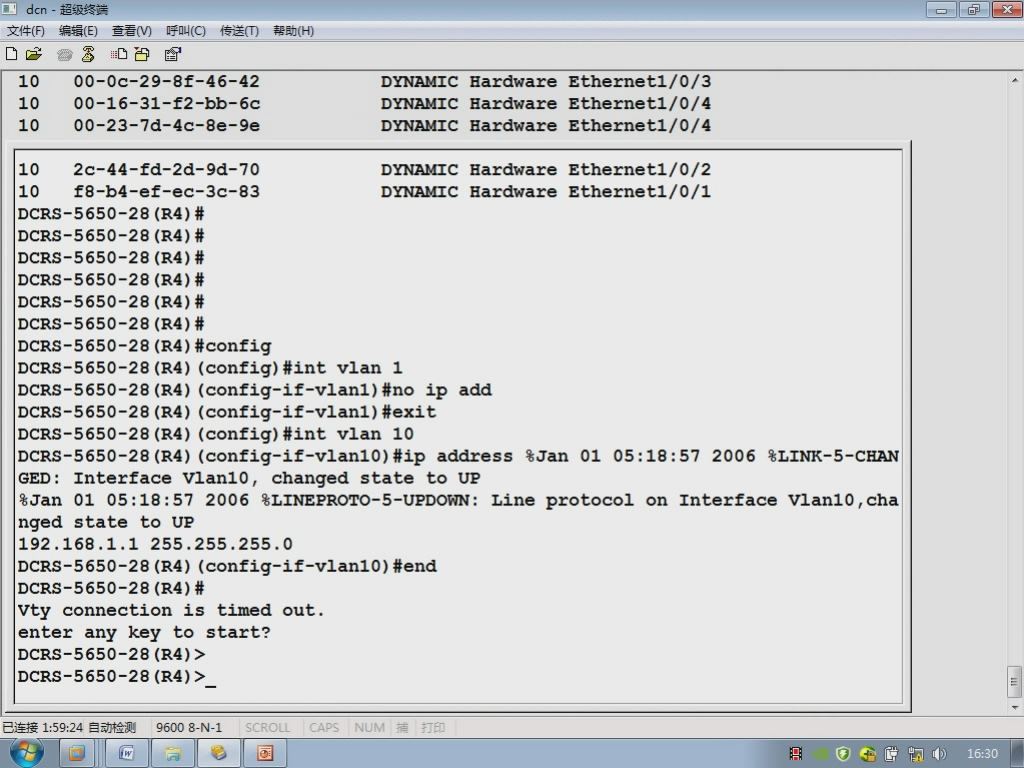Open File Explorer from the taskbar

pyautogui.click(x=172, y=754)
